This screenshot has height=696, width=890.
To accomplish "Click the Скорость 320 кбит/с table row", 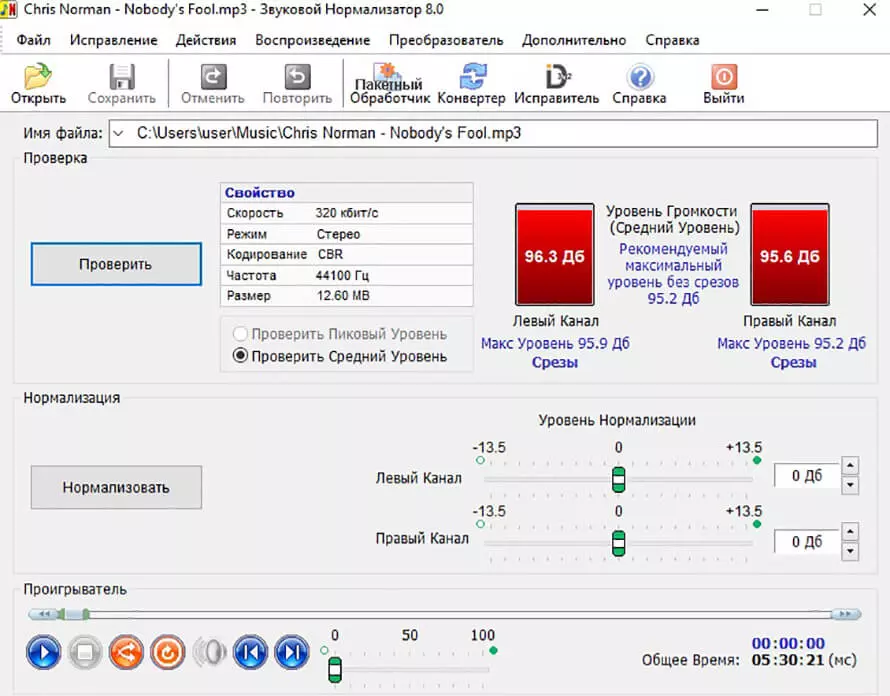I will pyautogui.click(x=347, y=213).
